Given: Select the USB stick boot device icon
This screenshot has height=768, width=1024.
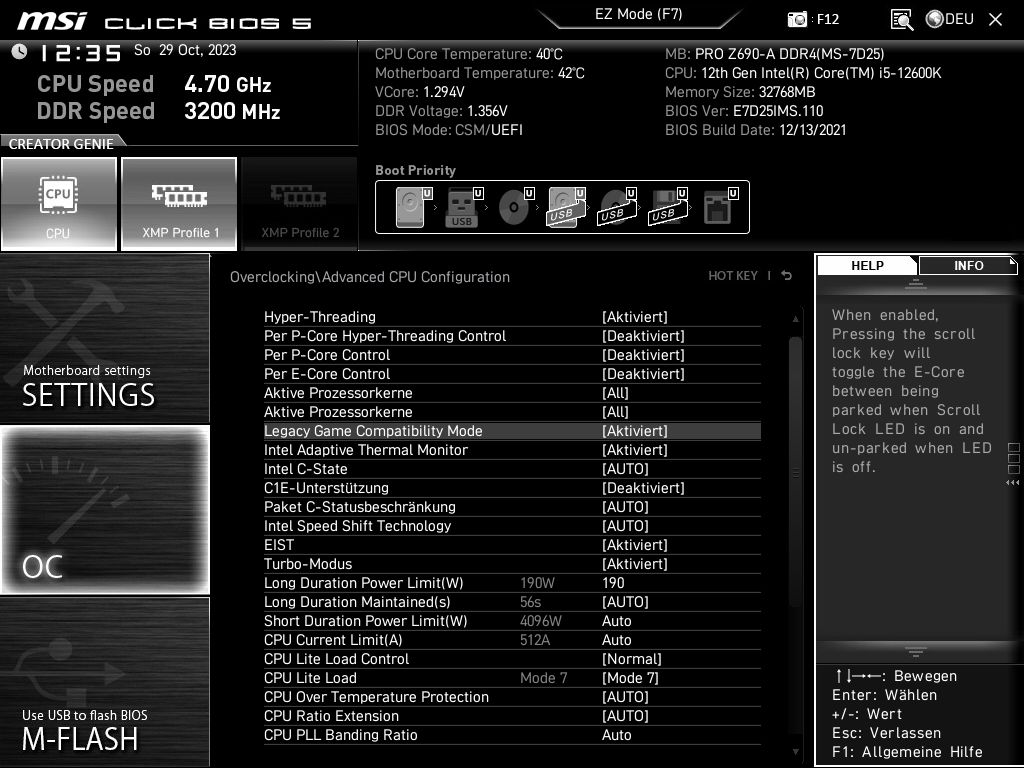Looking at the screenshot, I should (x=464, y=207).
